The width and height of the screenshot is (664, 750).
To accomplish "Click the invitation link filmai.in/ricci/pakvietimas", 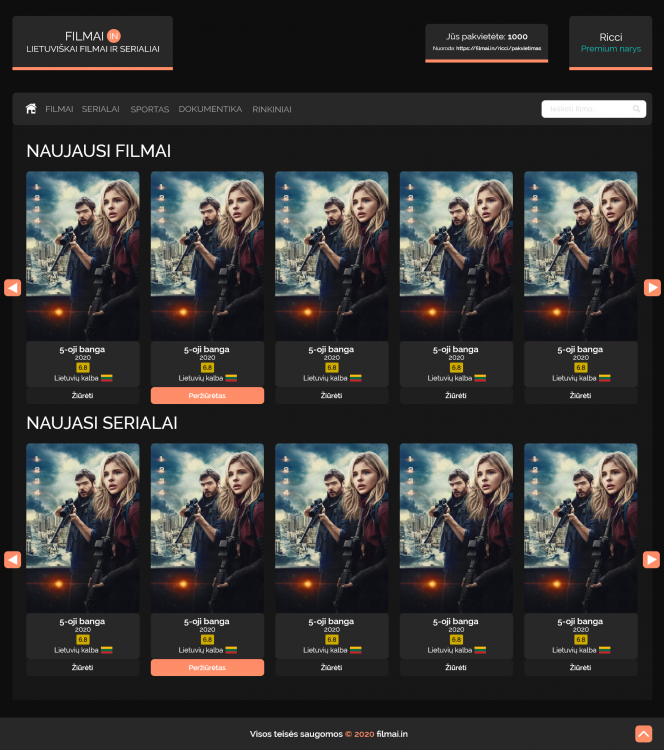I will click(498, 48).
